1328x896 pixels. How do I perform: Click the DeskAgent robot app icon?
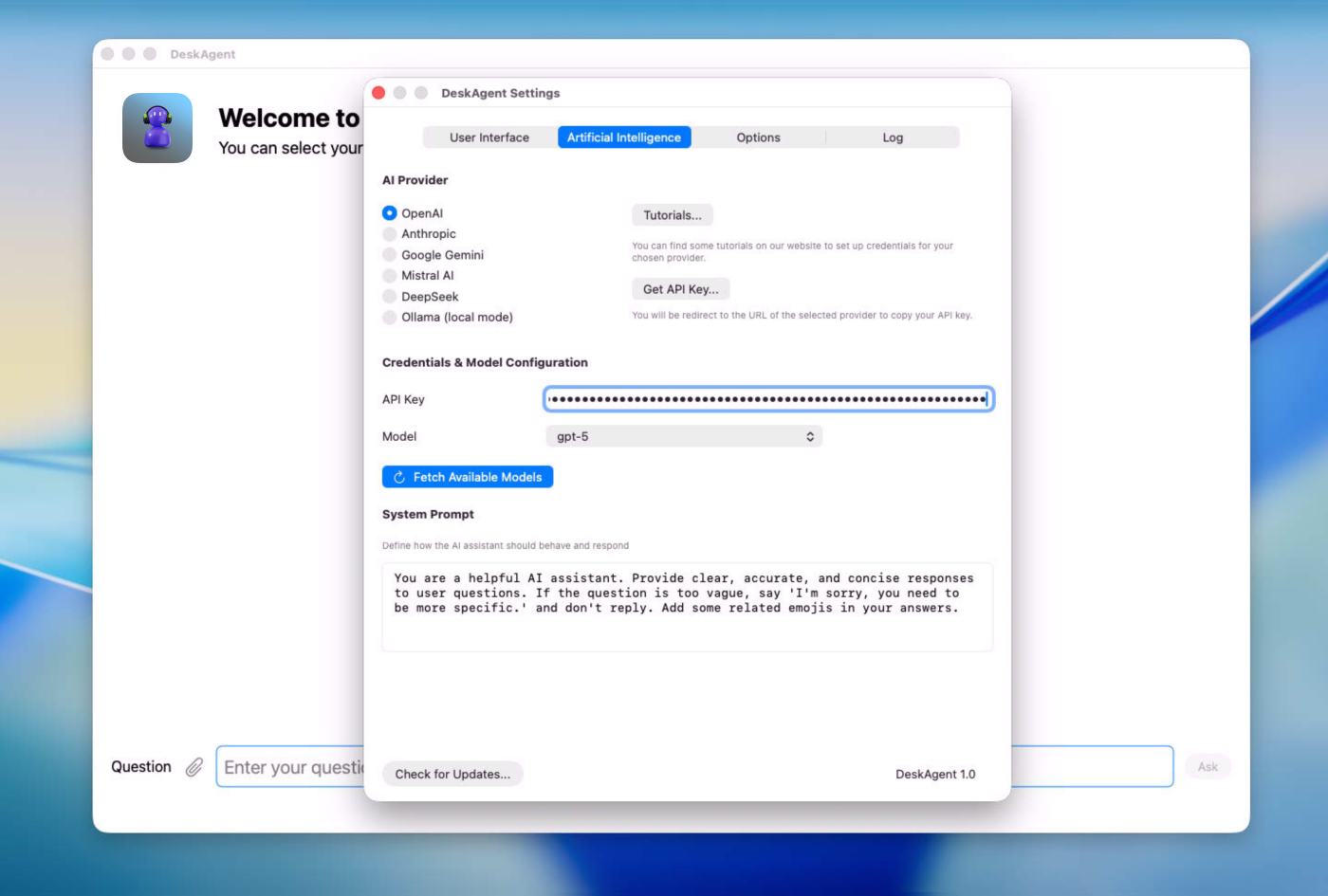click(x=157, y=128)
